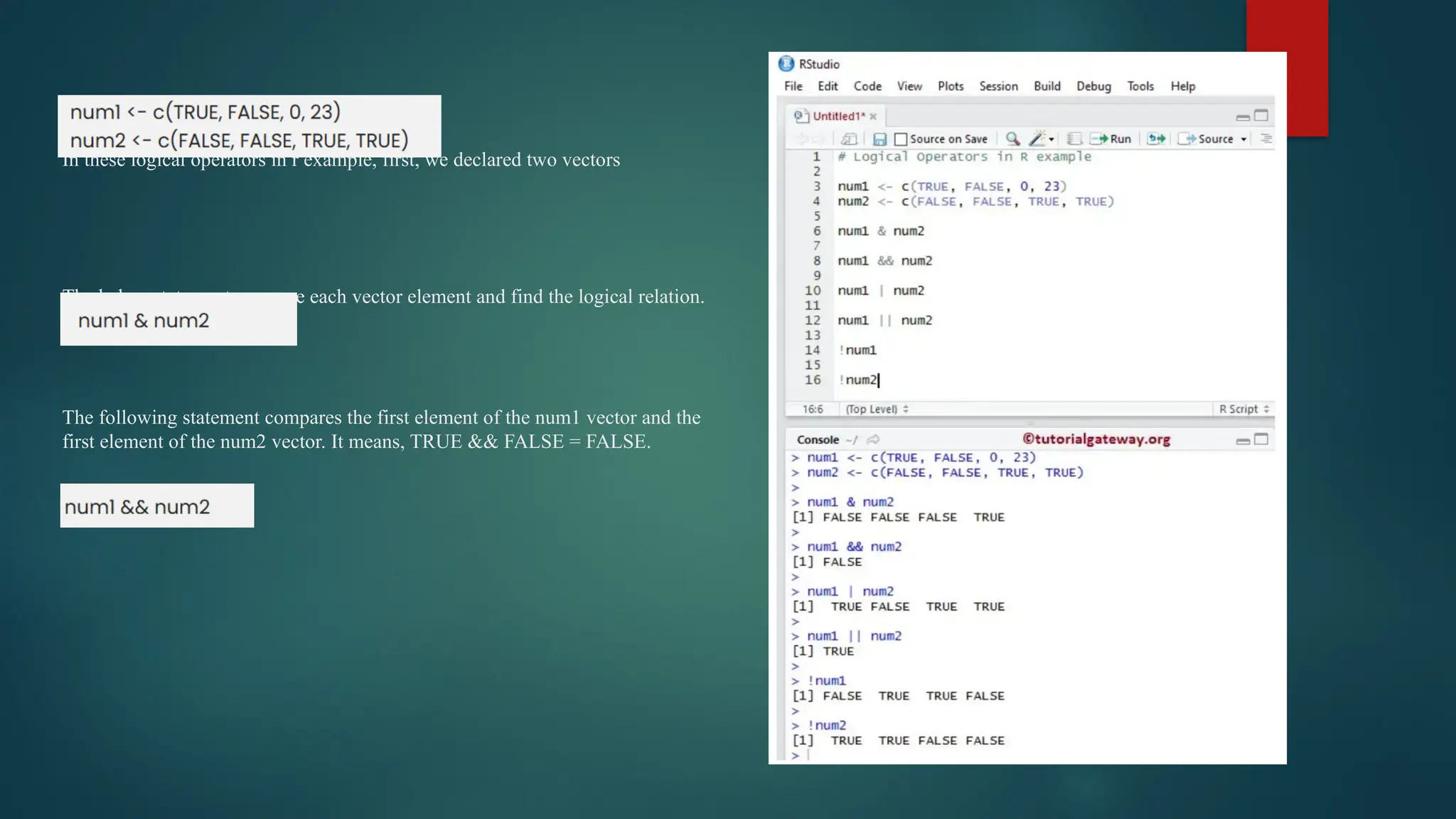Open the R Script file type dropdown
The width and height of the screenshot is (1456, 819).
(x=1243, y=409)
